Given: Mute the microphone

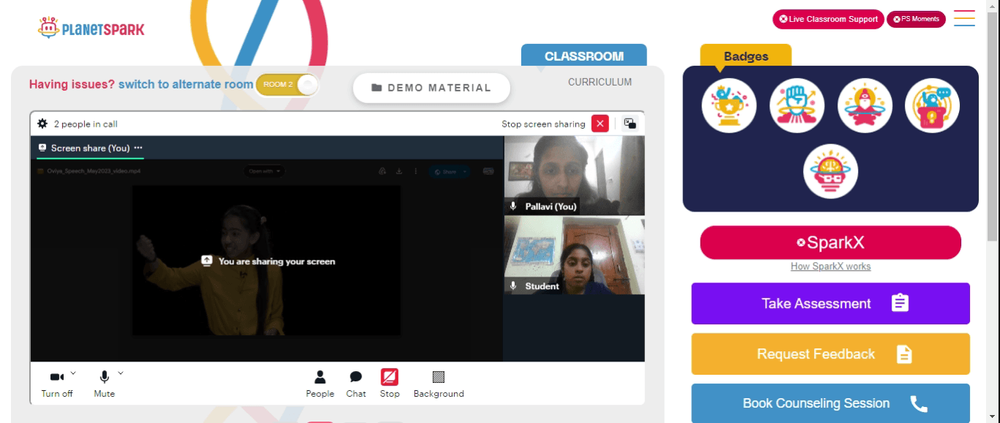Looking at the screenshot, I should coord(105,384).
